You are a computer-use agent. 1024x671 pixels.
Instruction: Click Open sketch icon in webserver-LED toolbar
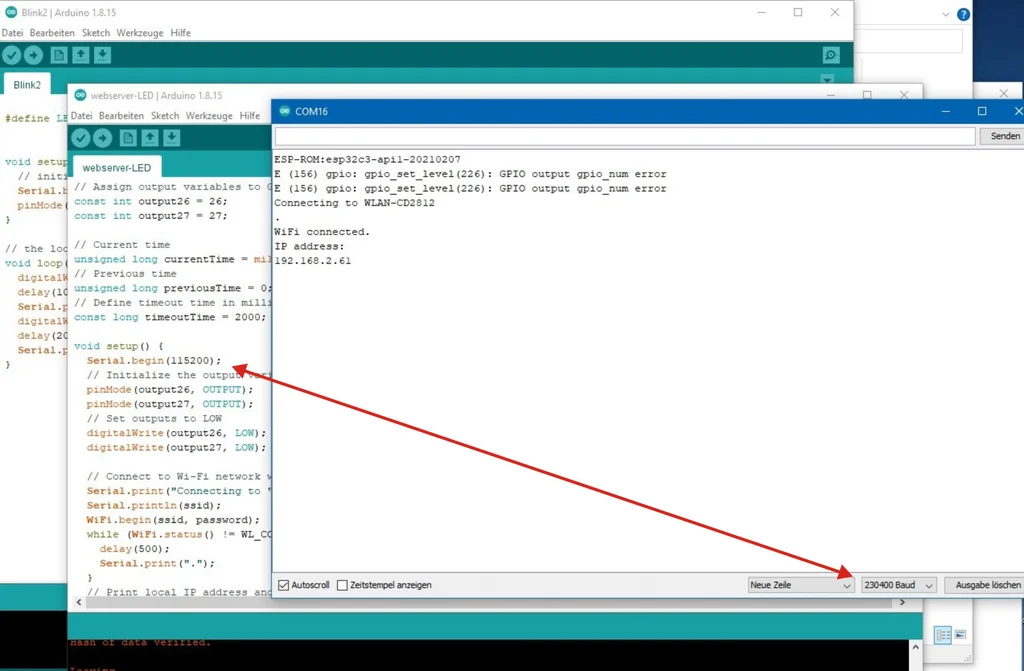pyautogui.click(x=150, y=138)
